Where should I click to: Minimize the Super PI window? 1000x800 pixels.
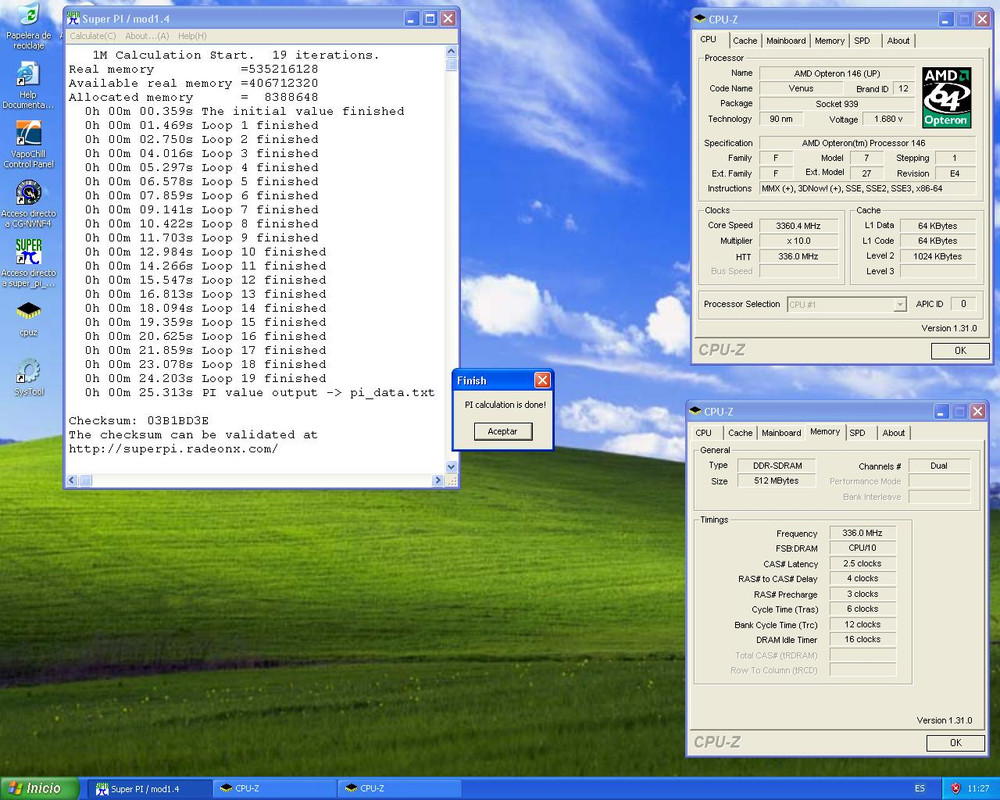tap(412, 19)
